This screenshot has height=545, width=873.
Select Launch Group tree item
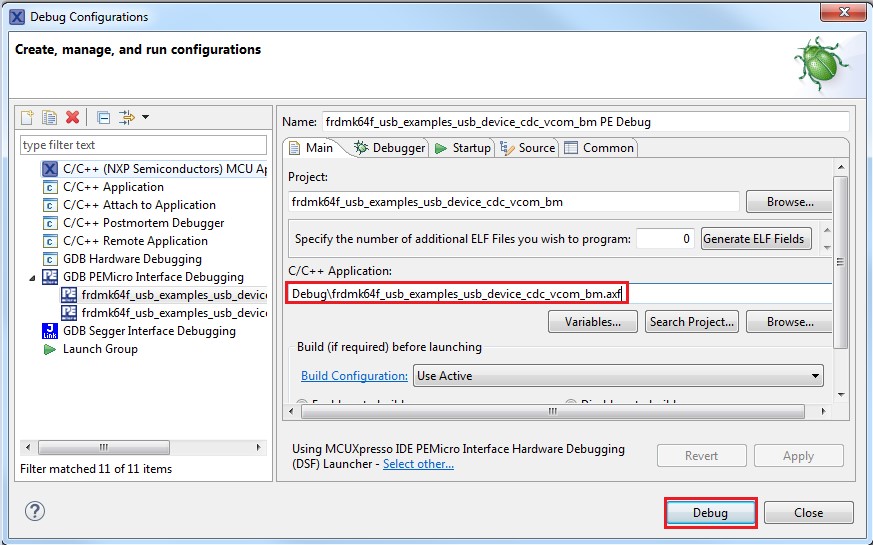point(100,349)
